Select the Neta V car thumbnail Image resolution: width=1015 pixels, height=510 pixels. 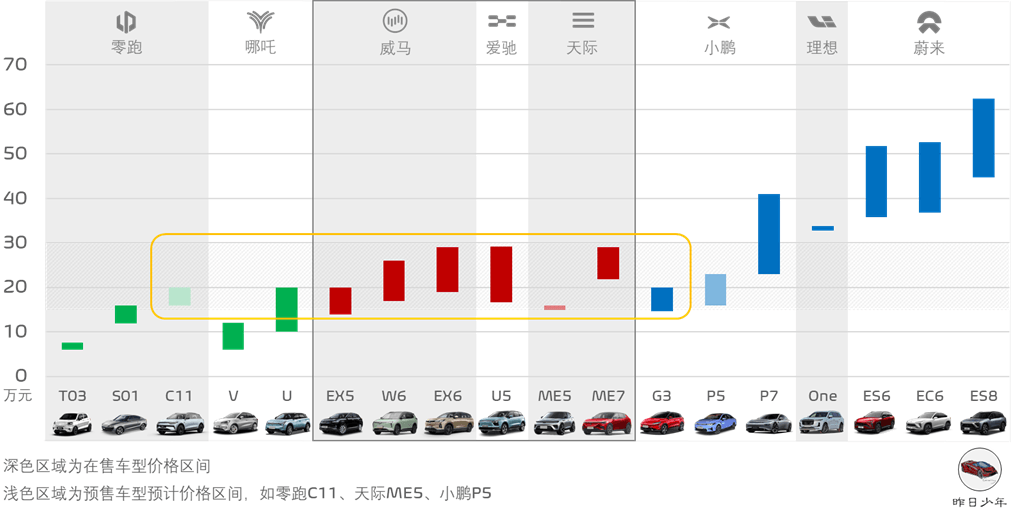coord(235,423)
